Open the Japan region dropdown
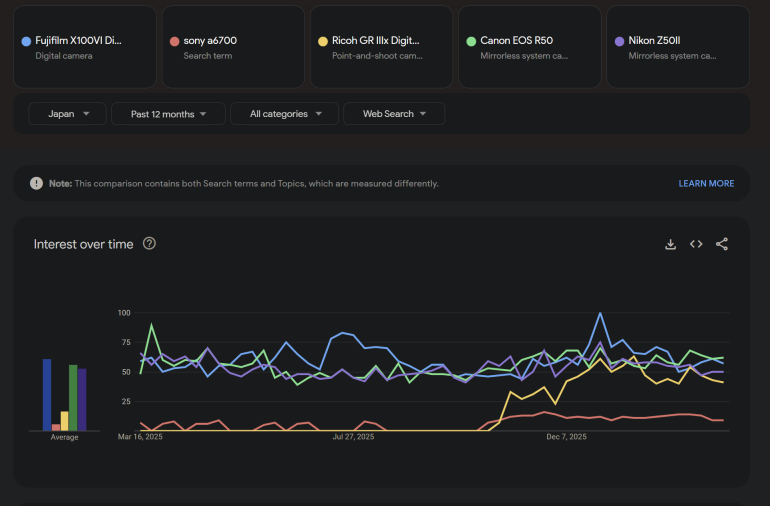This screenshot has height=506, width=770. [67, 114]
